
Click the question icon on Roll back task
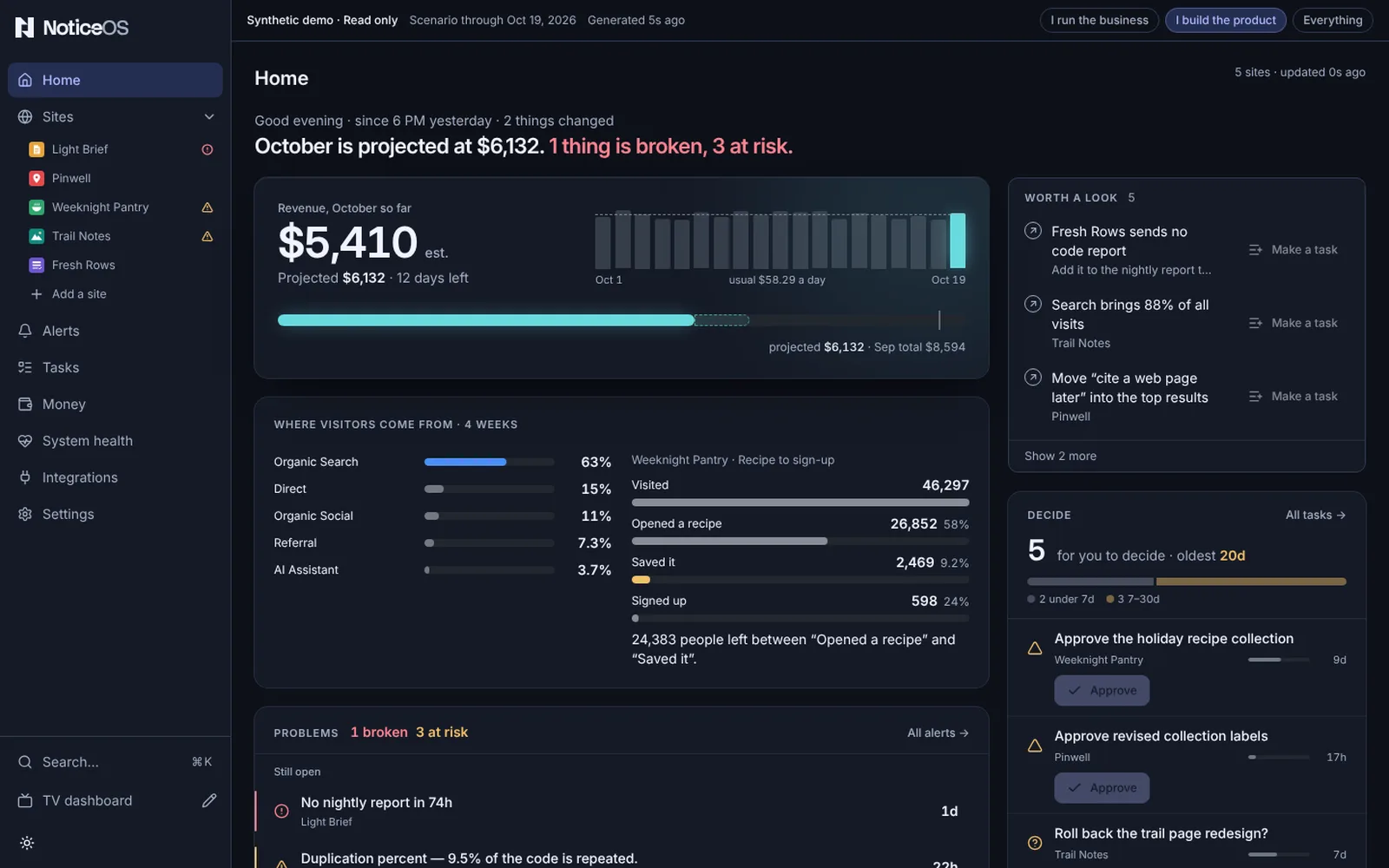[1035, 843]
